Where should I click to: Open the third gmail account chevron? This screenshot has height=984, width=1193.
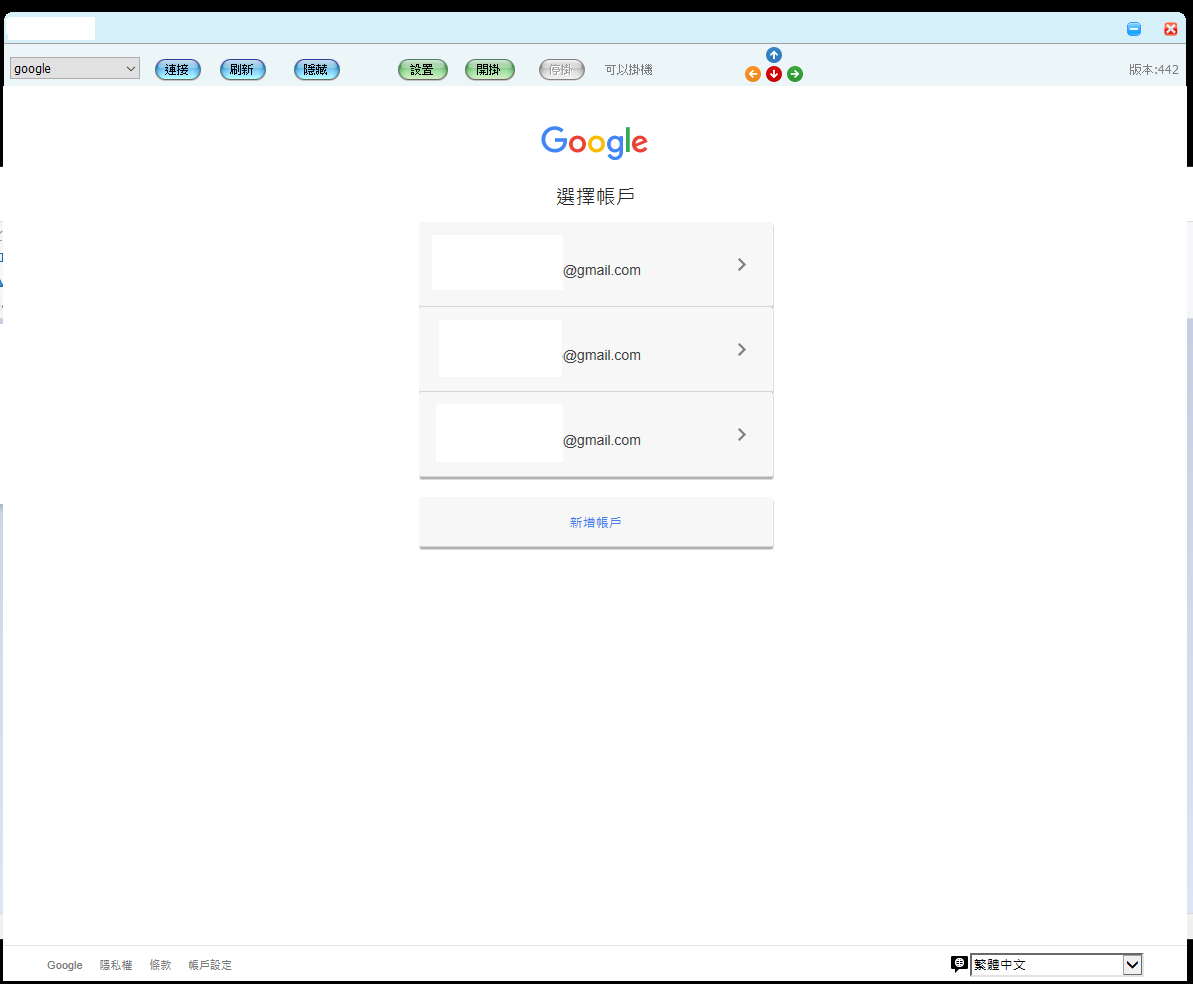click(742, 435)
